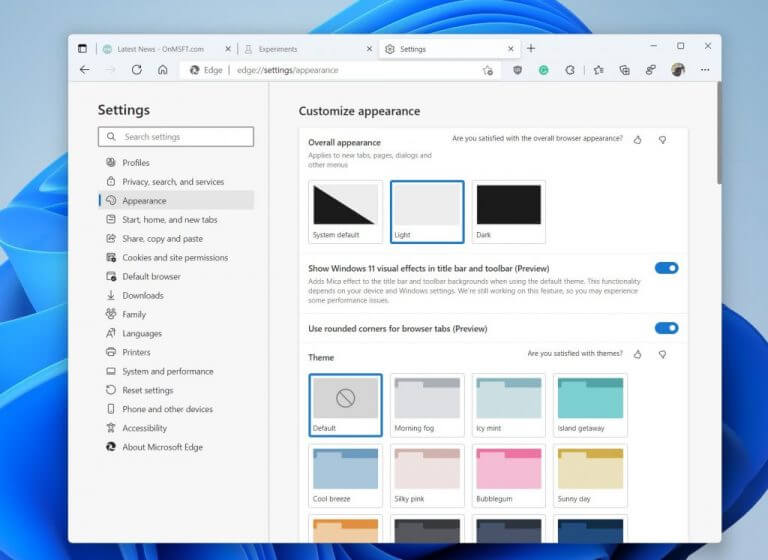This screenshot has height=560, width=768.
Task: Open Accessibility settings
Action: [x=176, y=428]
